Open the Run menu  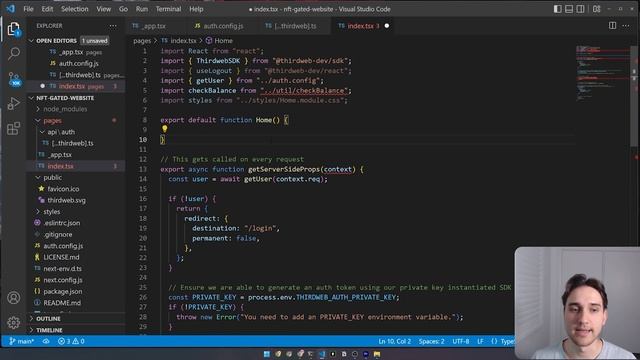[x=142, y=9]
